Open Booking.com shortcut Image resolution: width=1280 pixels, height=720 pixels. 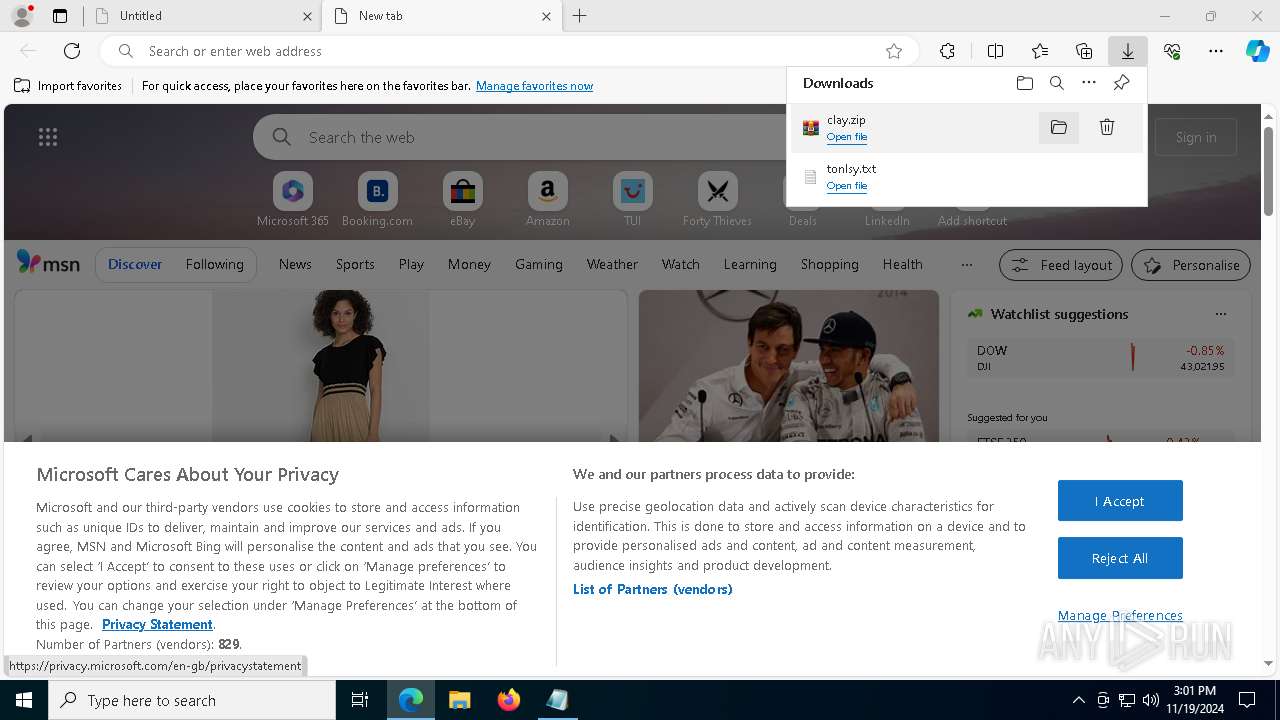377,199
